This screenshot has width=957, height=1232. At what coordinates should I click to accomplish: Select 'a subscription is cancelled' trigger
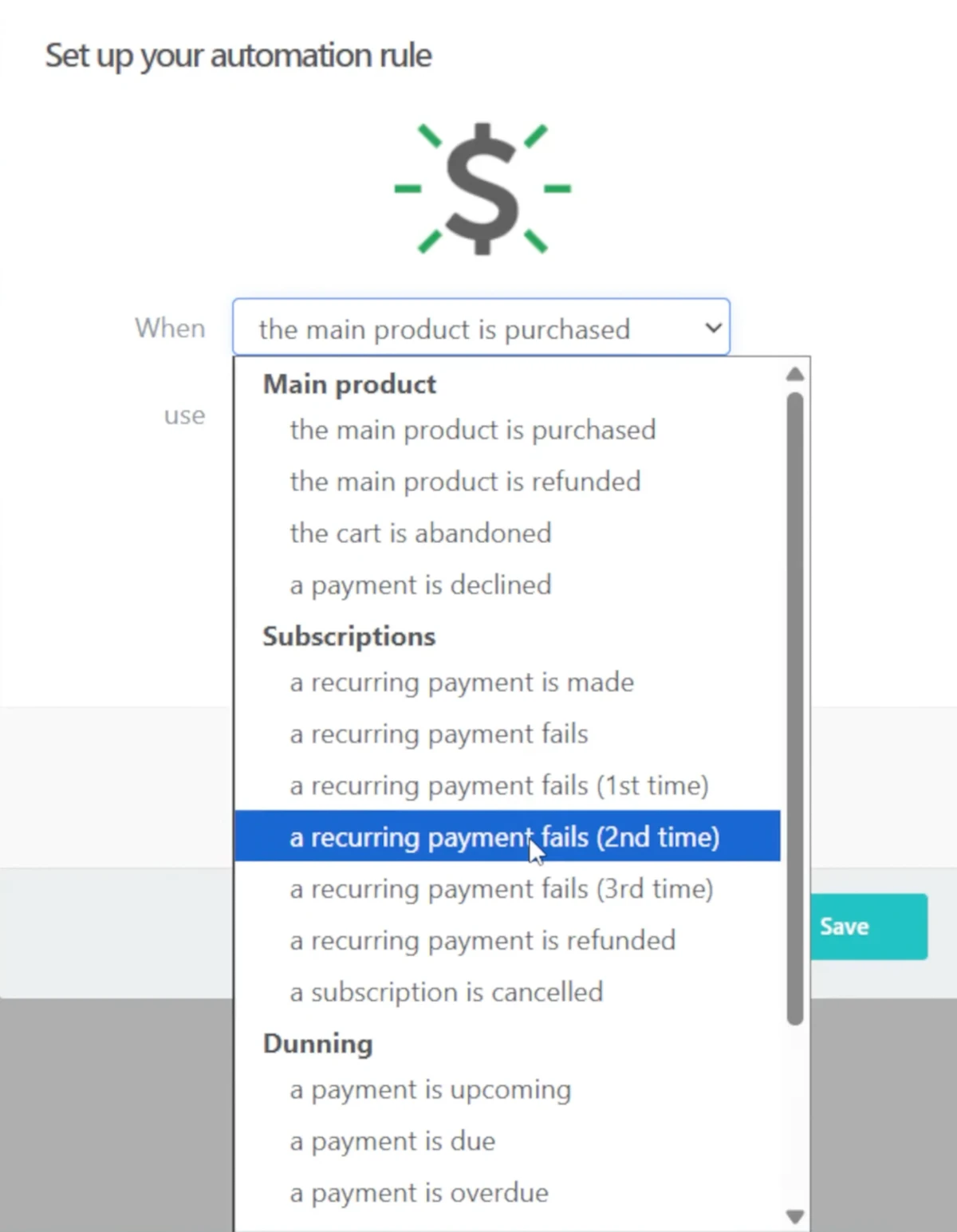(446, 992)
